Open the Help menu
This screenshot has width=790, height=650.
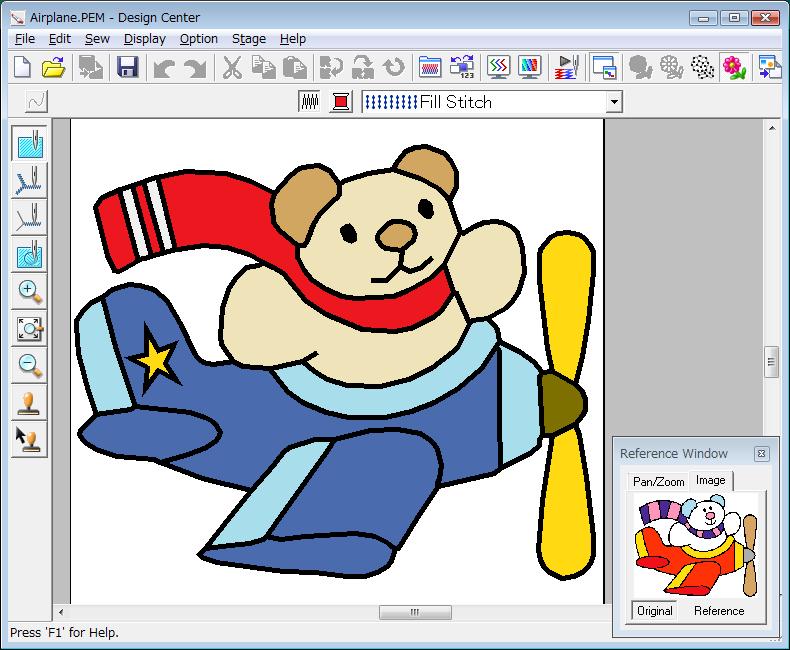pos(293,39)
